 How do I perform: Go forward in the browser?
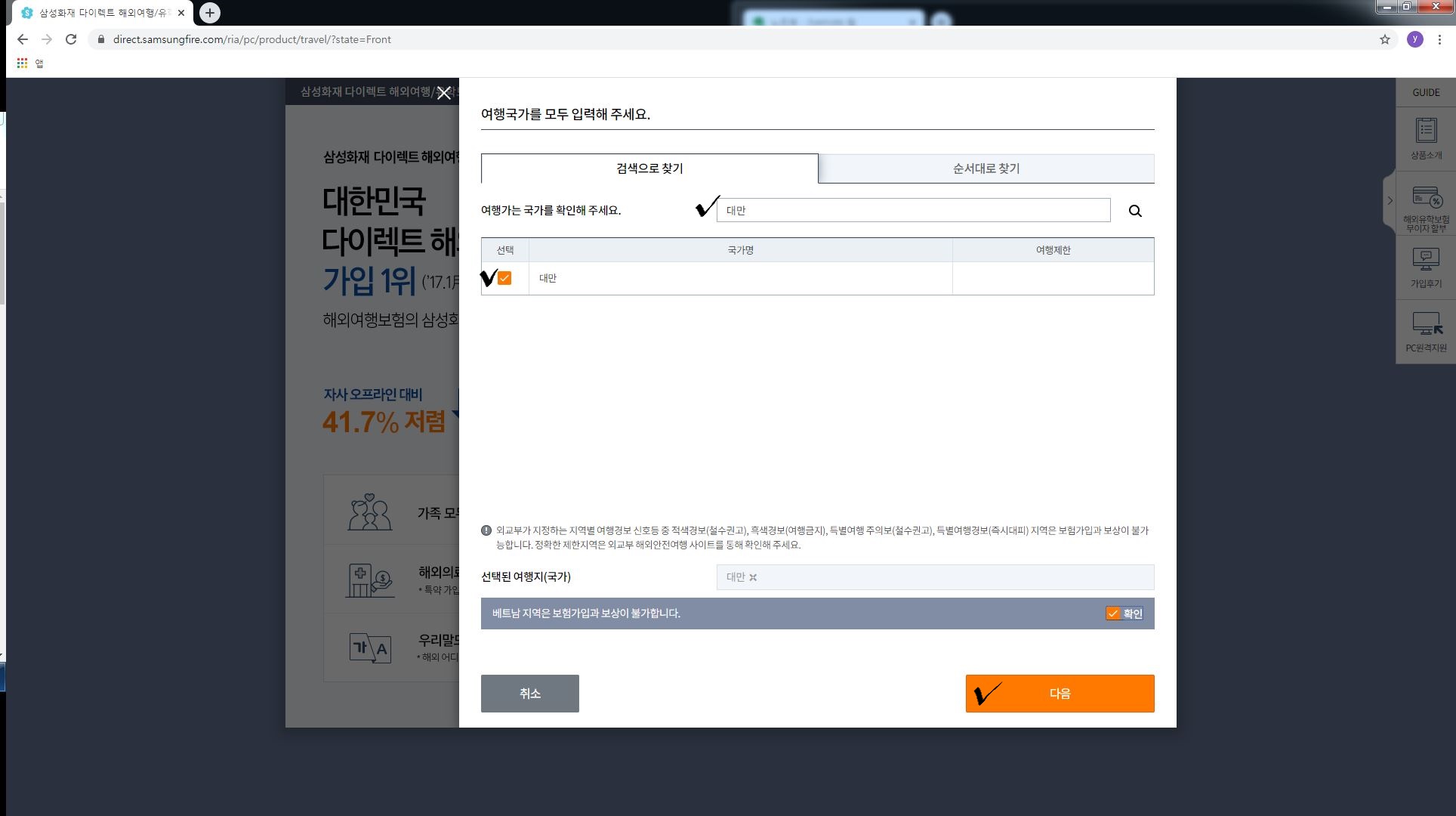point(47,39)
